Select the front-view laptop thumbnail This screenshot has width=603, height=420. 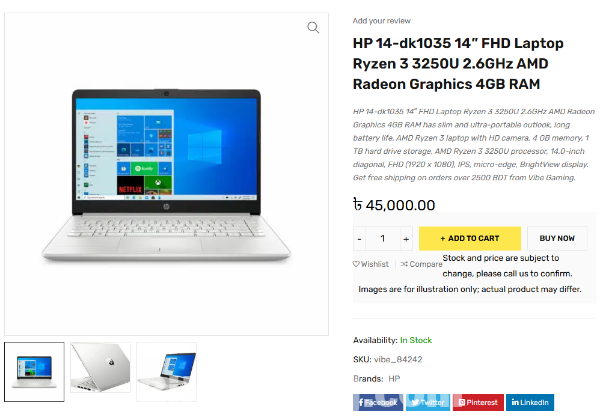coord(35,372)
